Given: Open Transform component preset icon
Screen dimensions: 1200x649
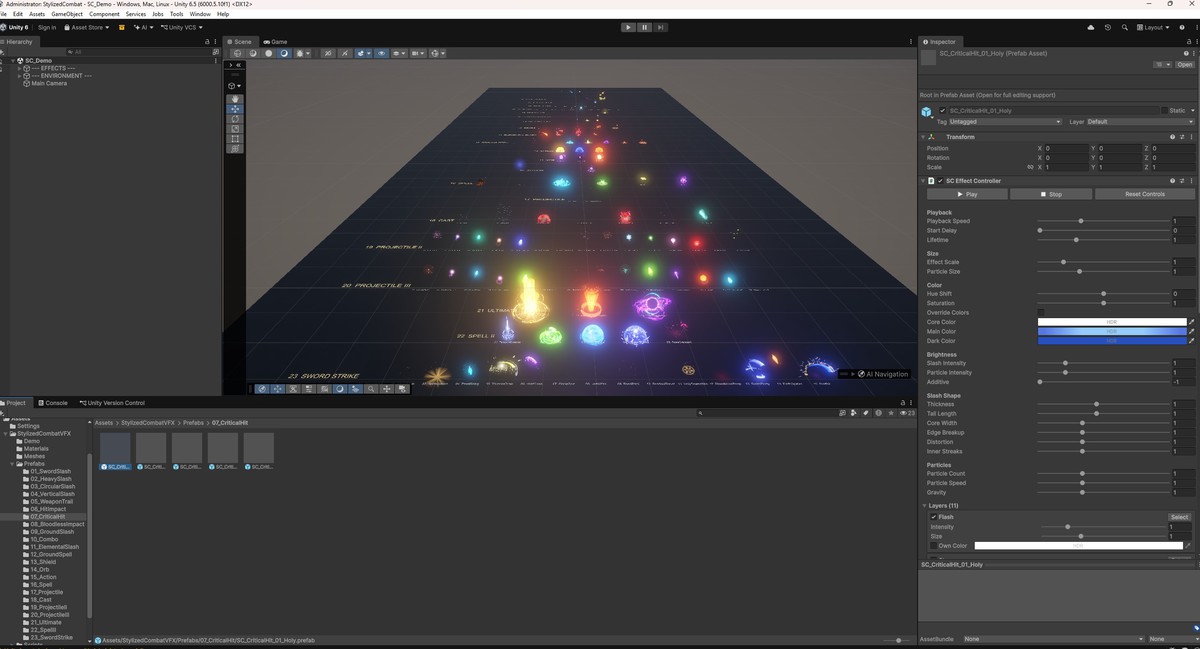Looking at the screenshot, I should (x=1182, y=136).
